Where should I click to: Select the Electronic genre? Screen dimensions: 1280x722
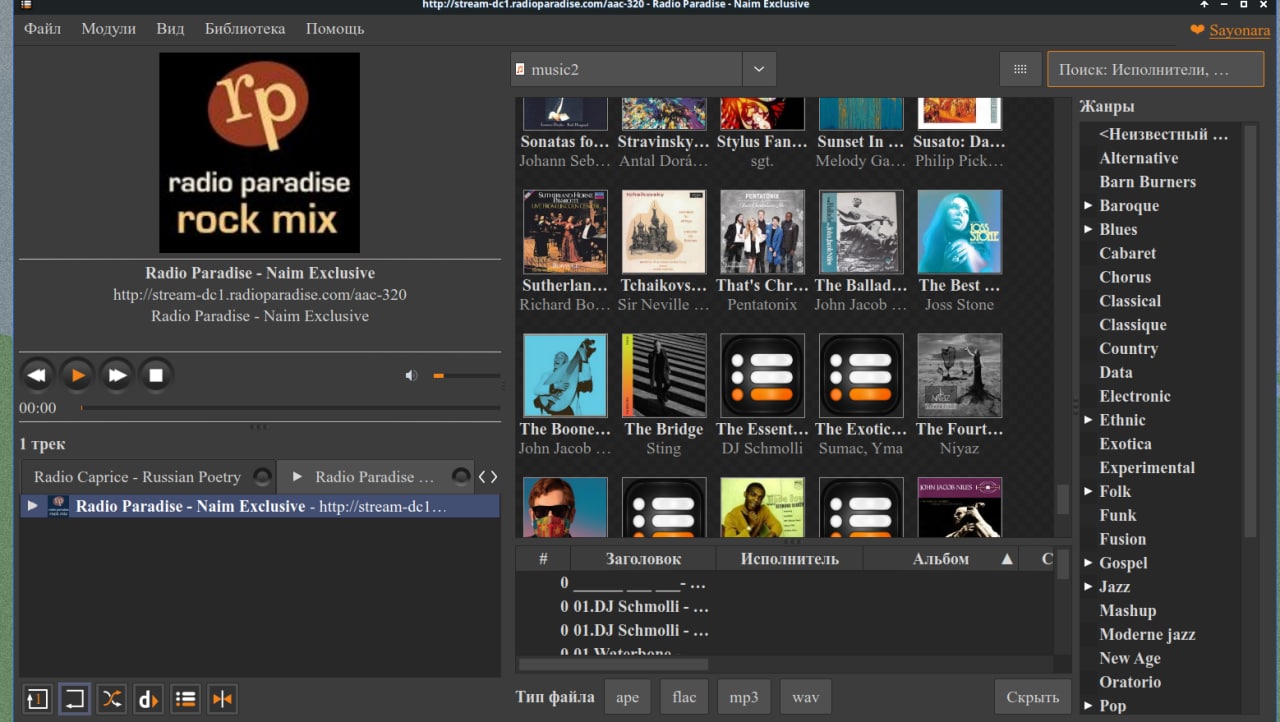1135,396
